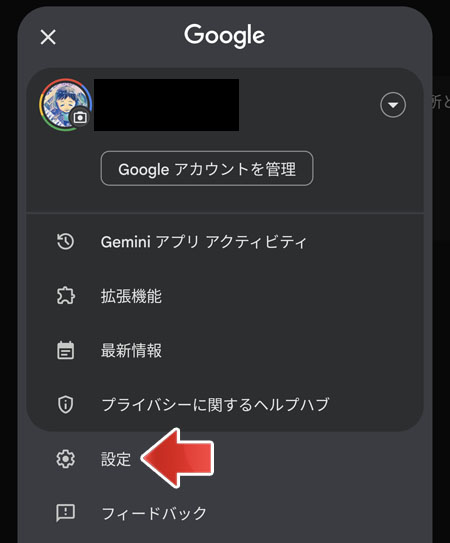Open Google アカウントを管理 button
This screenshot has height=543, width=450.
207,169
